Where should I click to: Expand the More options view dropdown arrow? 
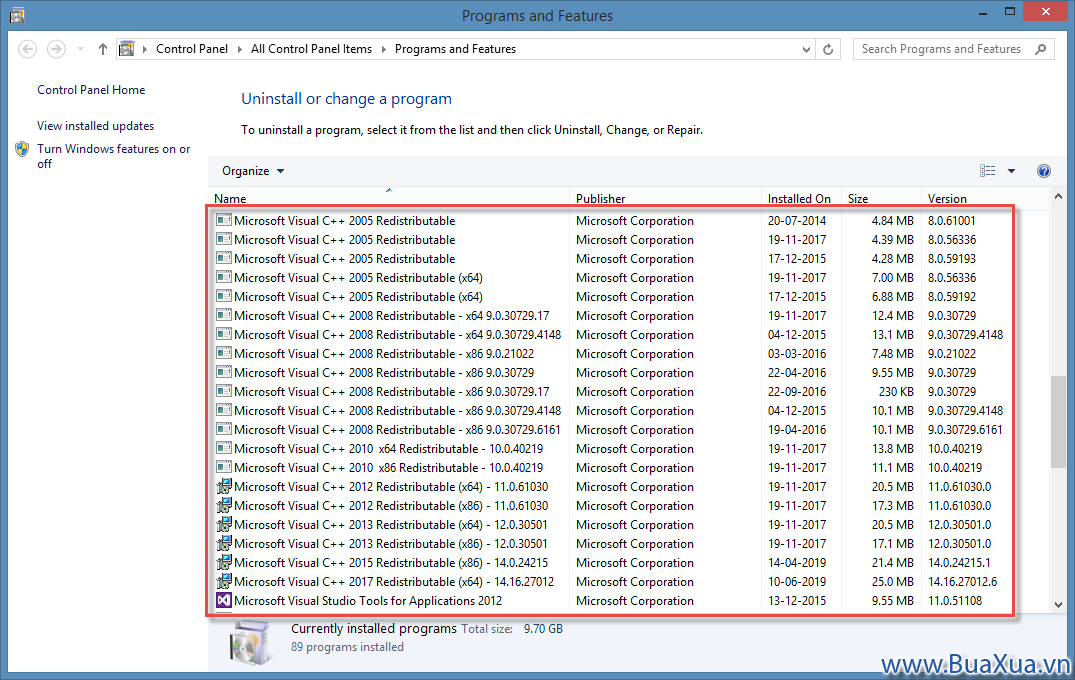1011,171
